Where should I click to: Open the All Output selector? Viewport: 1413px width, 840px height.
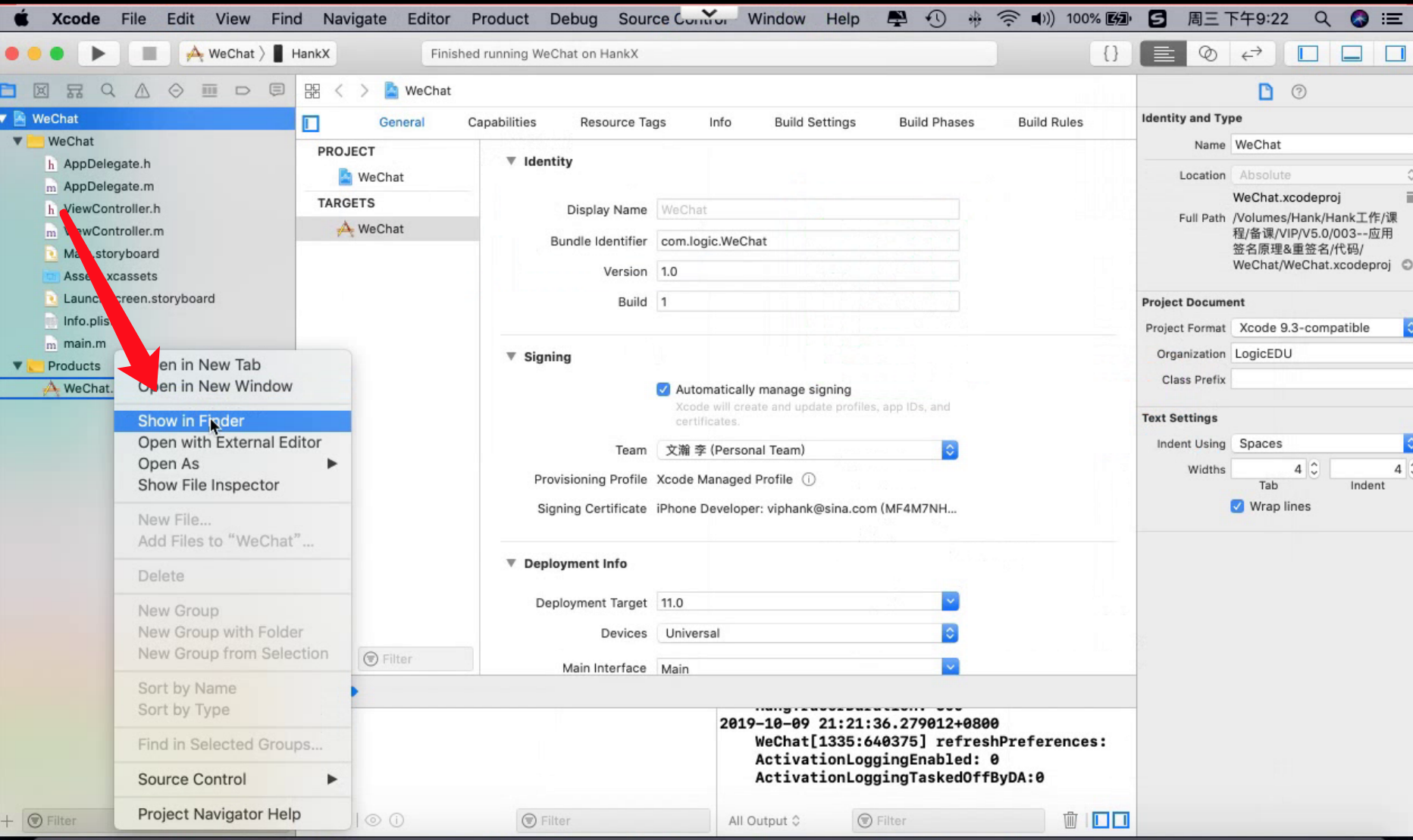(764, 820)
